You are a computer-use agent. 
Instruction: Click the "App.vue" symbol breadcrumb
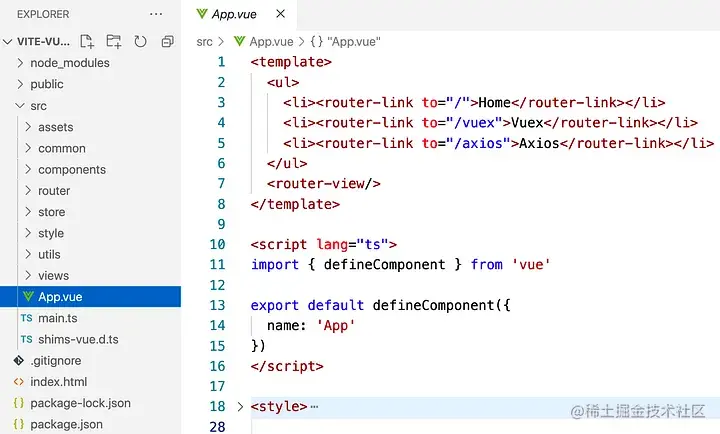click(x=354, y=42)
